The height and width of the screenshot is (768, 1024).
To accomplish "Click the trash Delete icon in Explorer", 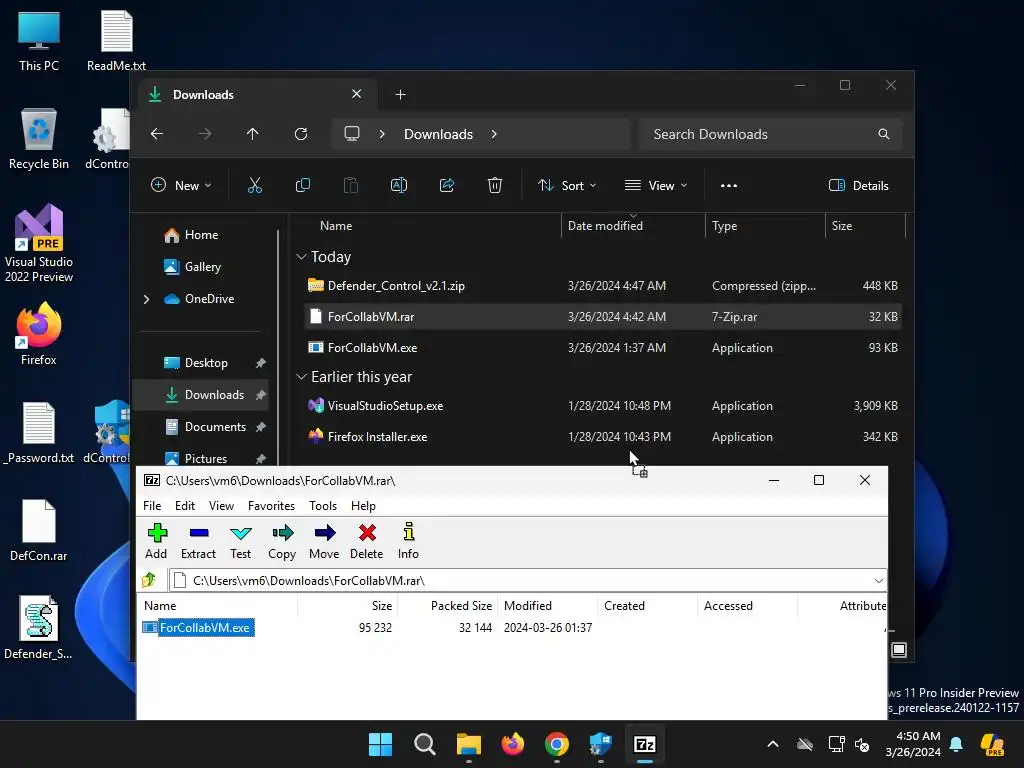I will tap(495, 185).
